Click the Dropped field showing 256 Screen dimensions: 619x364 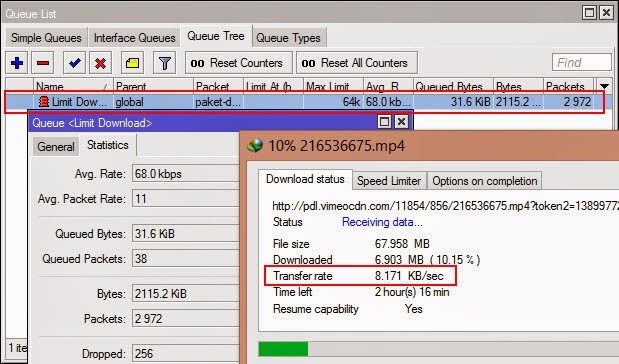(x=186, y=354)
